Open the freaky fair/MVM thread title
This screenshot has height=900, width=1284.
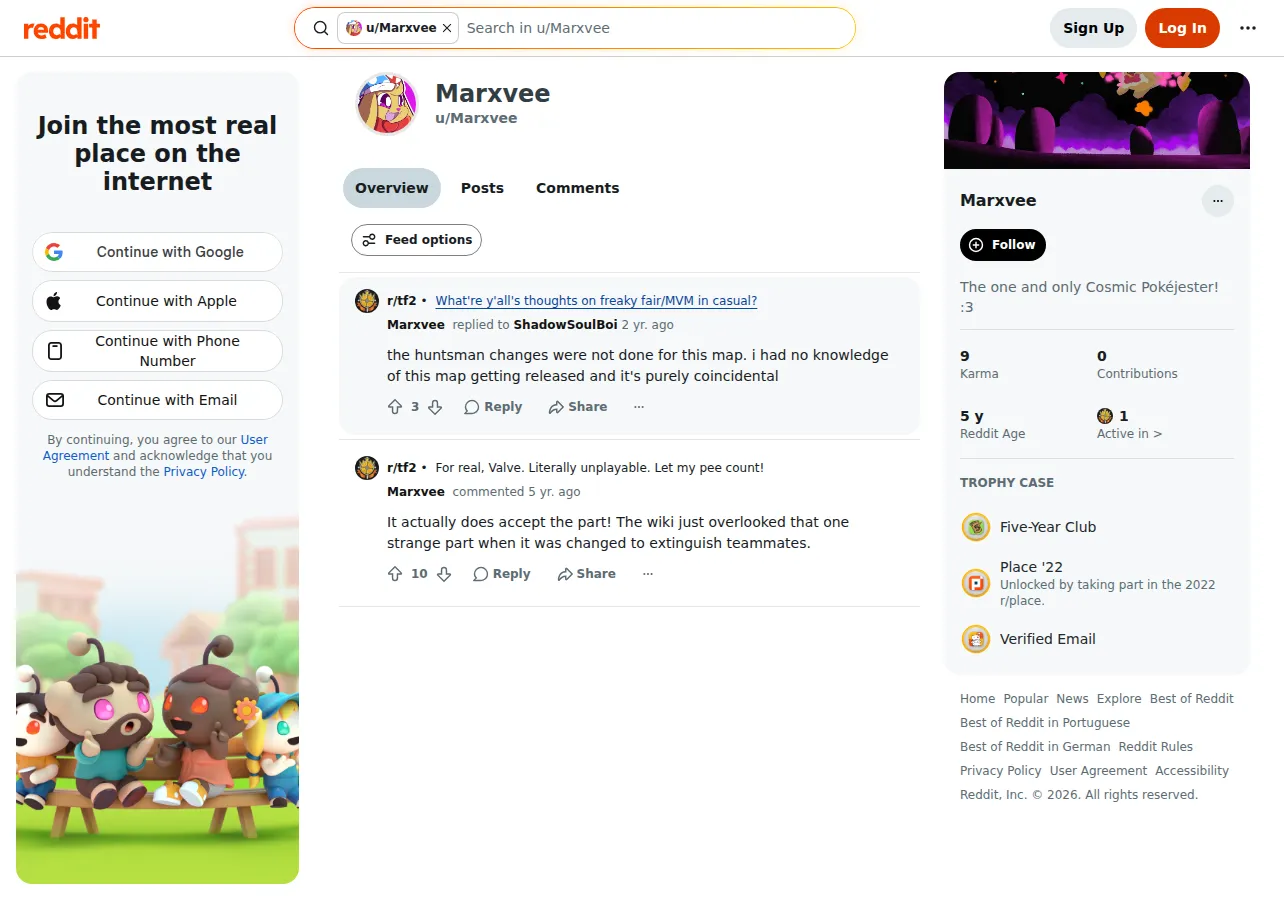(x=596, y=301)
